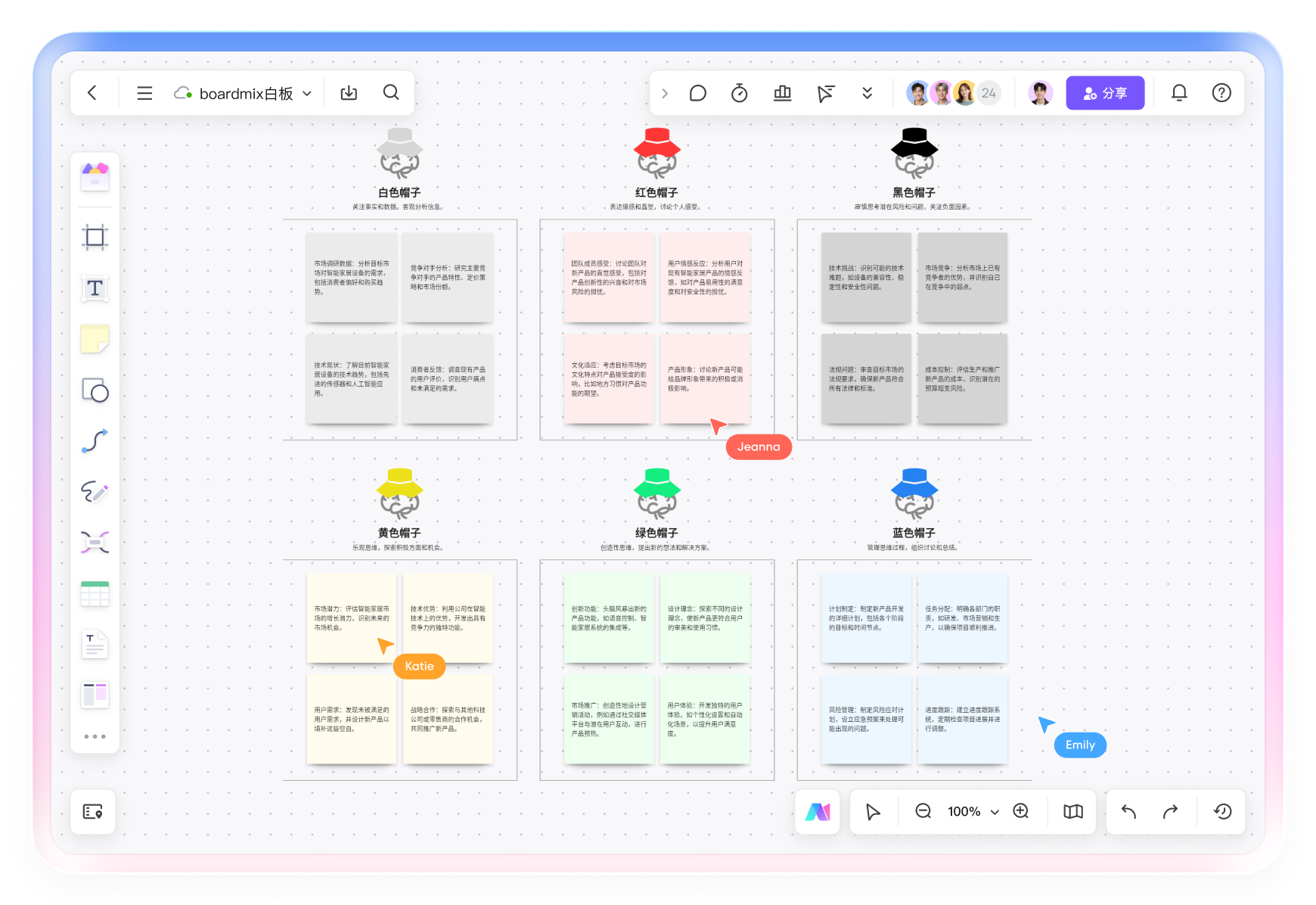Expand the collapsed top toolbar chevron

point(665,93)
